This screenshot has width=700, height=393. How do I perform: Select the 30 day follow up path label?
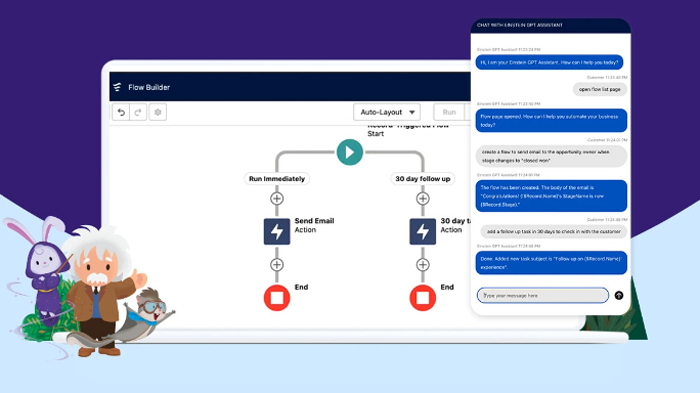point(422,179)
